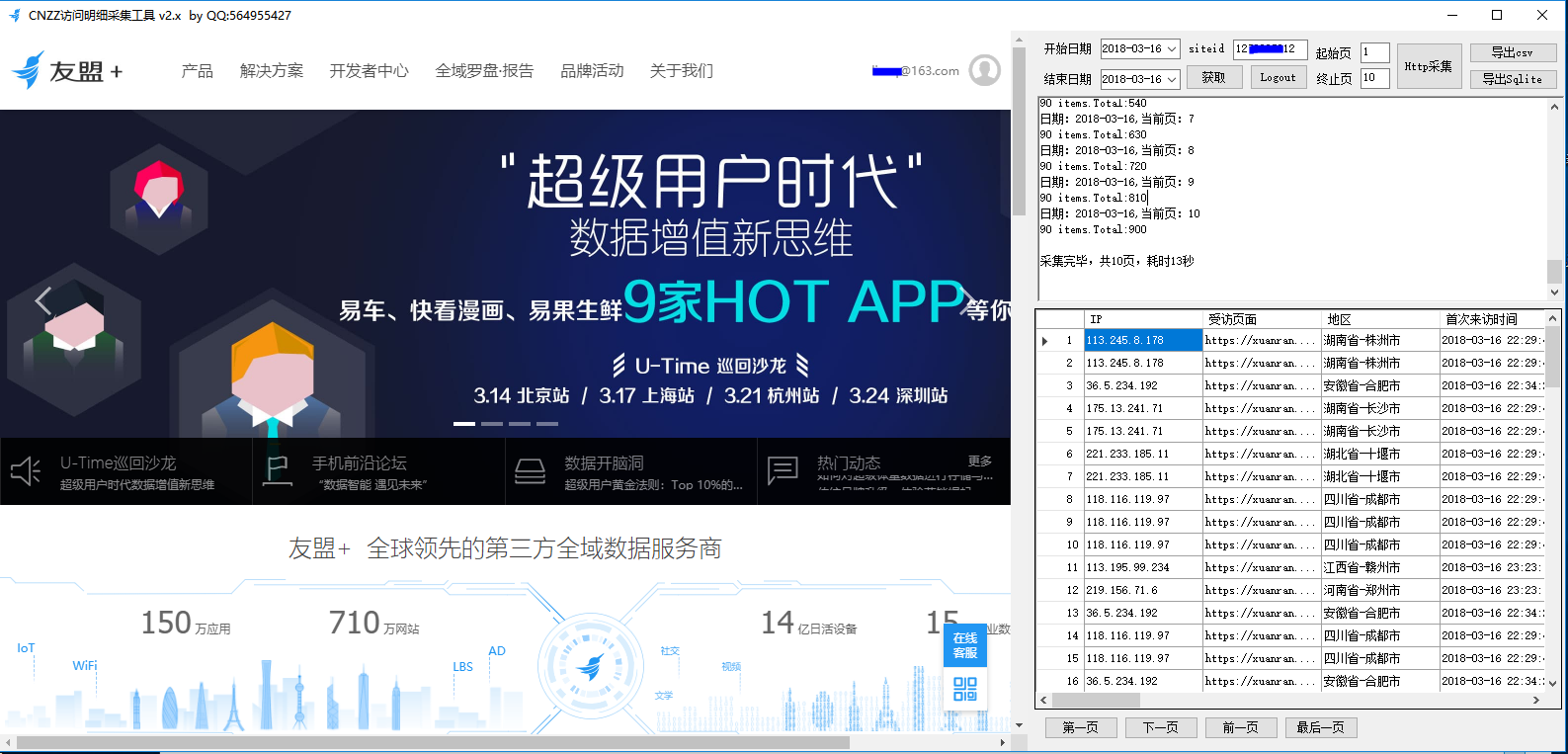Open the 产品 menu

coord(198,71)
